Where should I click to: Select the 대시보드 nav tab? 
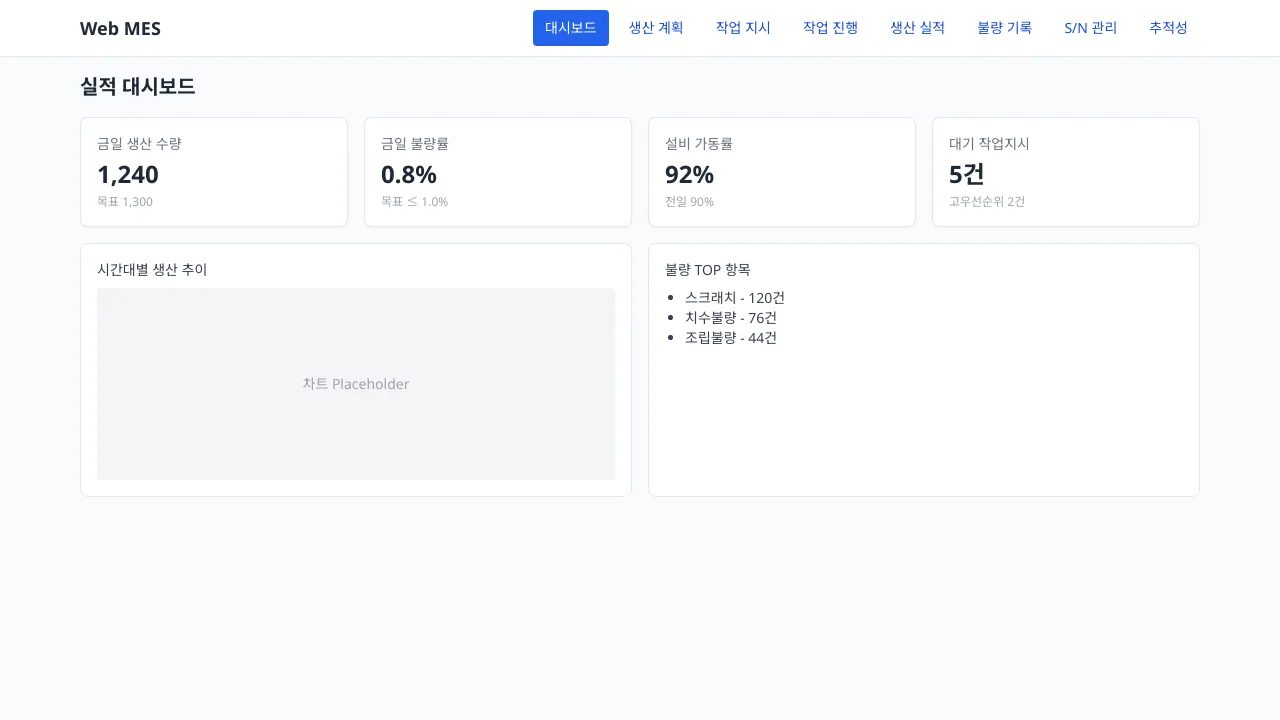(x=570, y=28)
